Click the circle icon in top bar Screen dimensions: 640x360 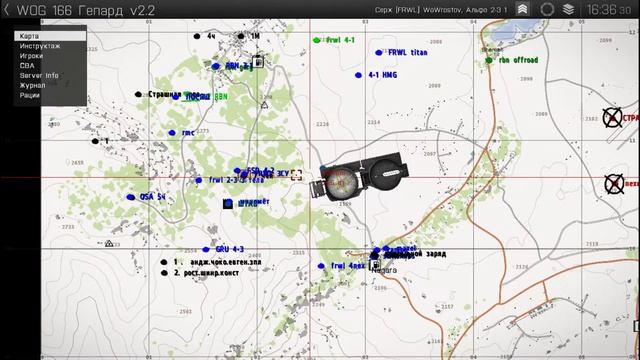point(547,9)
